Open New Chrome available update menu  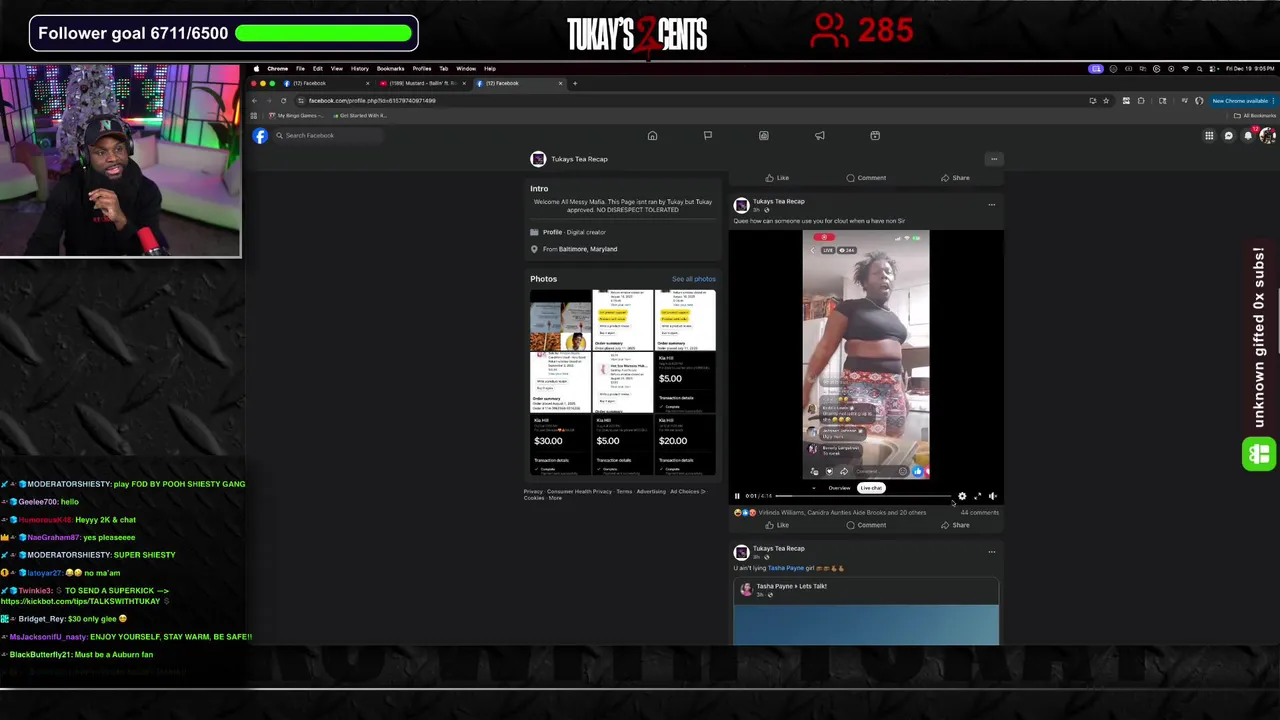click(1241, 101)
